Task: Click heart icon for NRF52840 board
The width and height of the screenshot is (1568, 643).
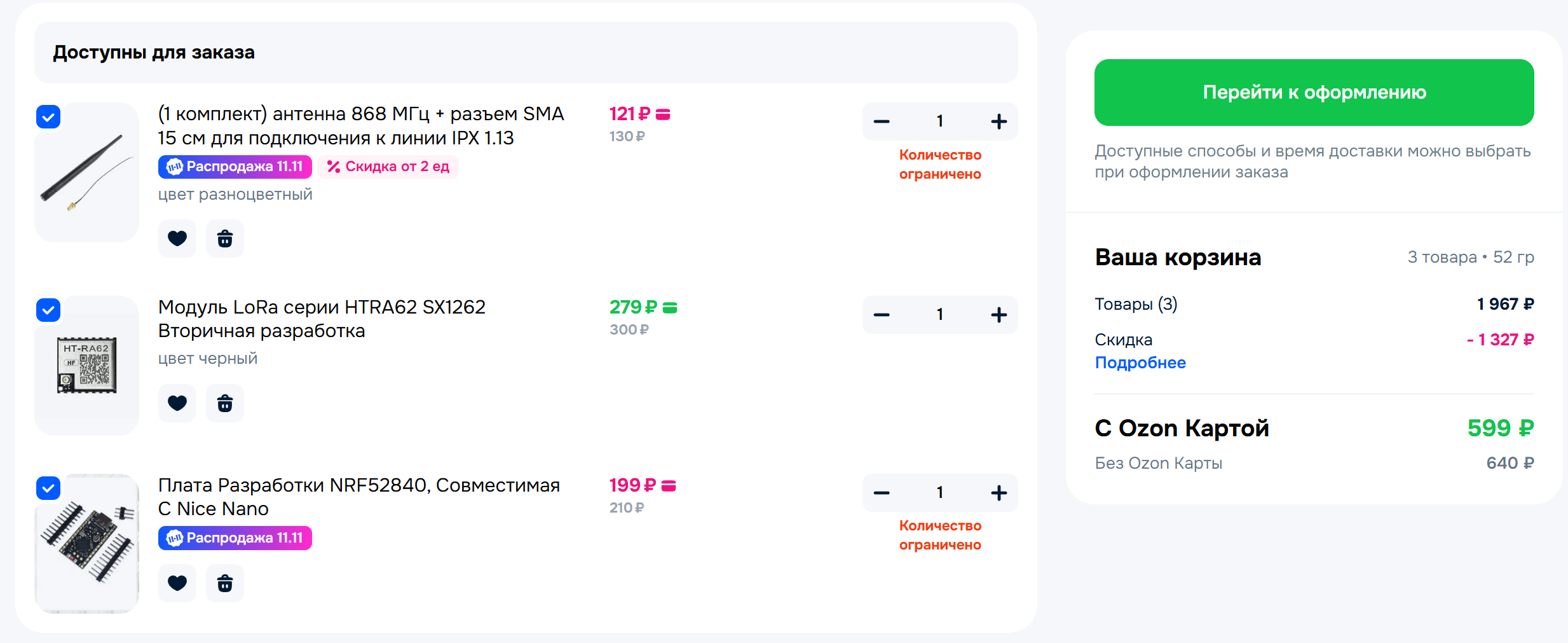Action: tap(177, 583)
